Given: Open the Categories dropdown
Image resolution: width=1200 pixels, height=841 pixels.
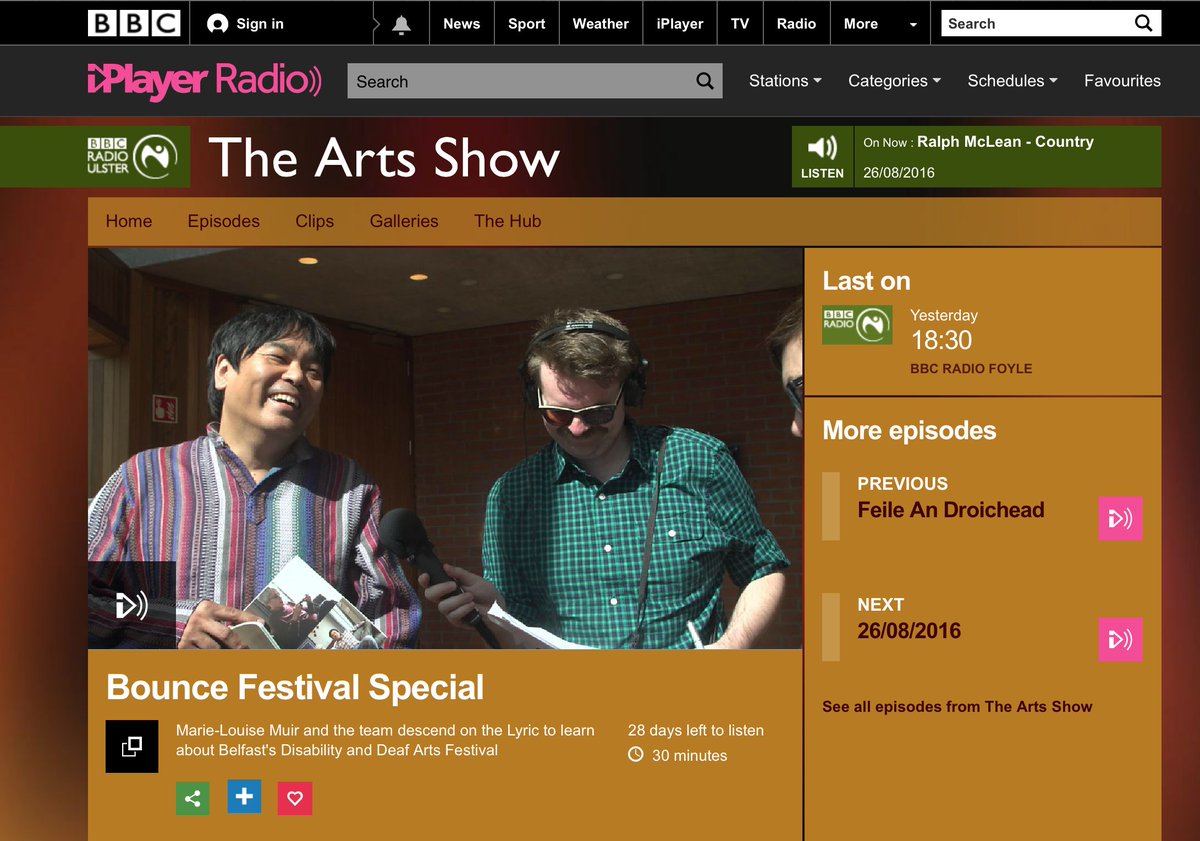Looking at the screenshot, I should pyautogui.click(x=894, y=81).
